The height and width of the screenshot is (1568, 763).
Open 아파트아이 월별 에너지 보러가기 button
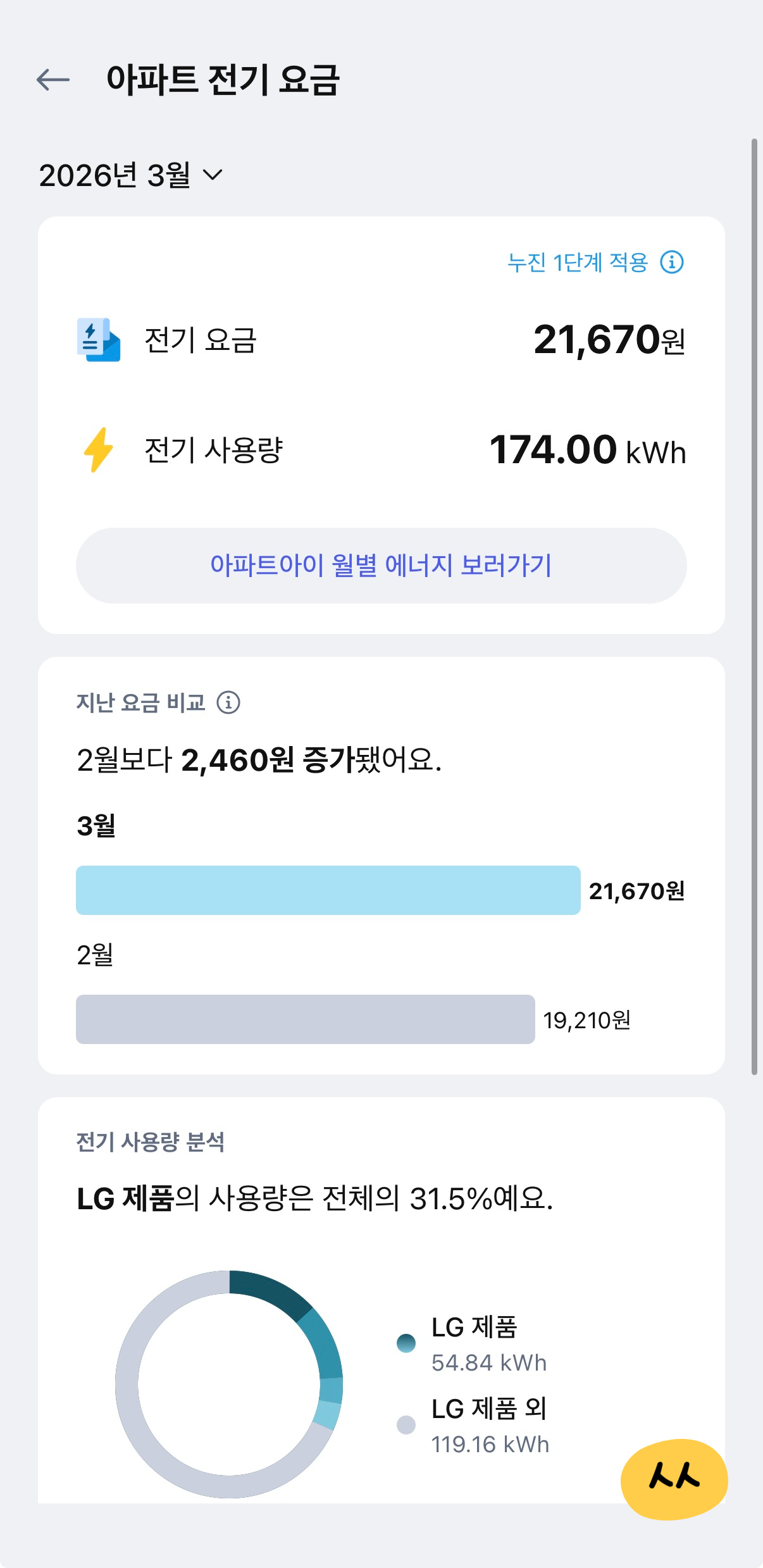[381, 565]
